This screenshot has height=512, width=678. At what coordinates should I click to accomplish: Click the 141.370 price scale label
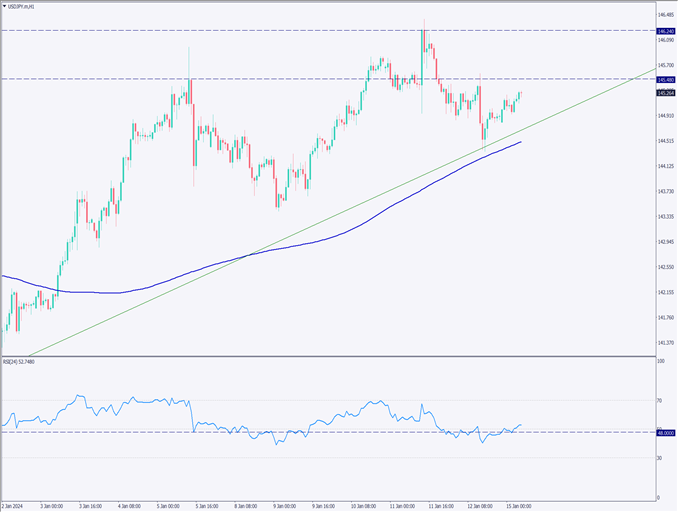pos(664,343)
